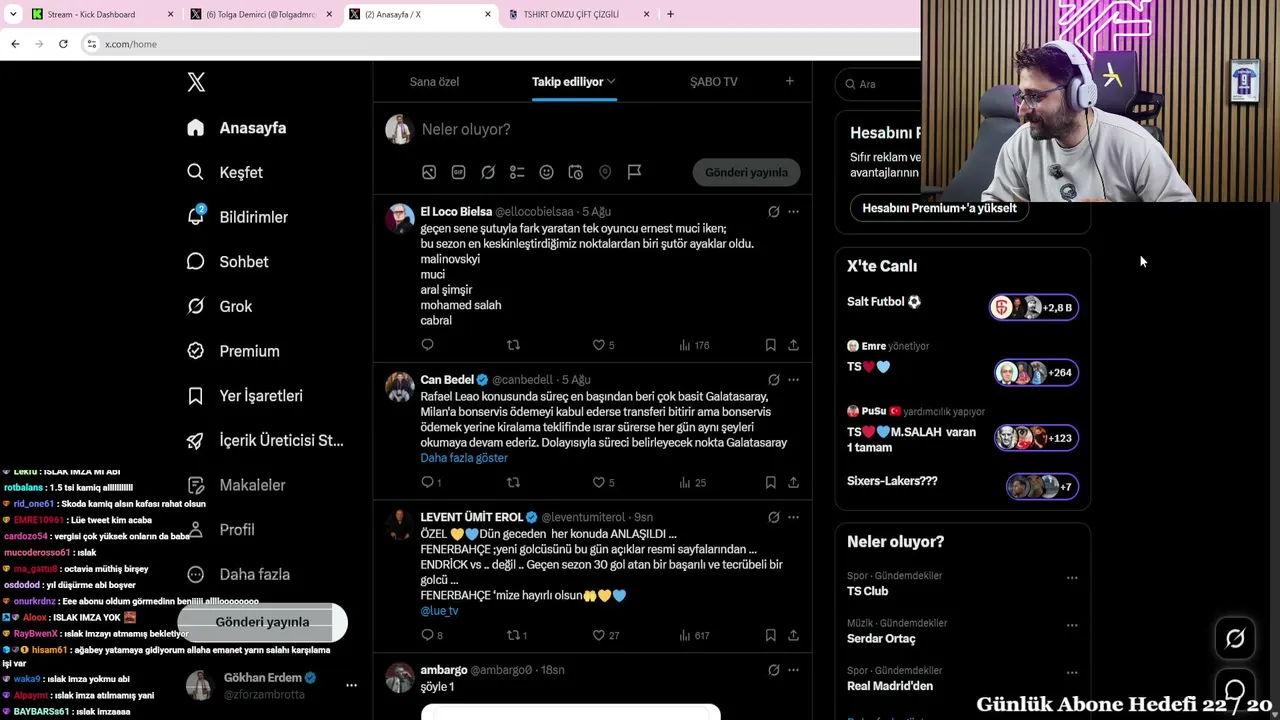Screen dimensions: 1280x720
Task: Open @lue_tv mention link
Action: click(439, 611)
